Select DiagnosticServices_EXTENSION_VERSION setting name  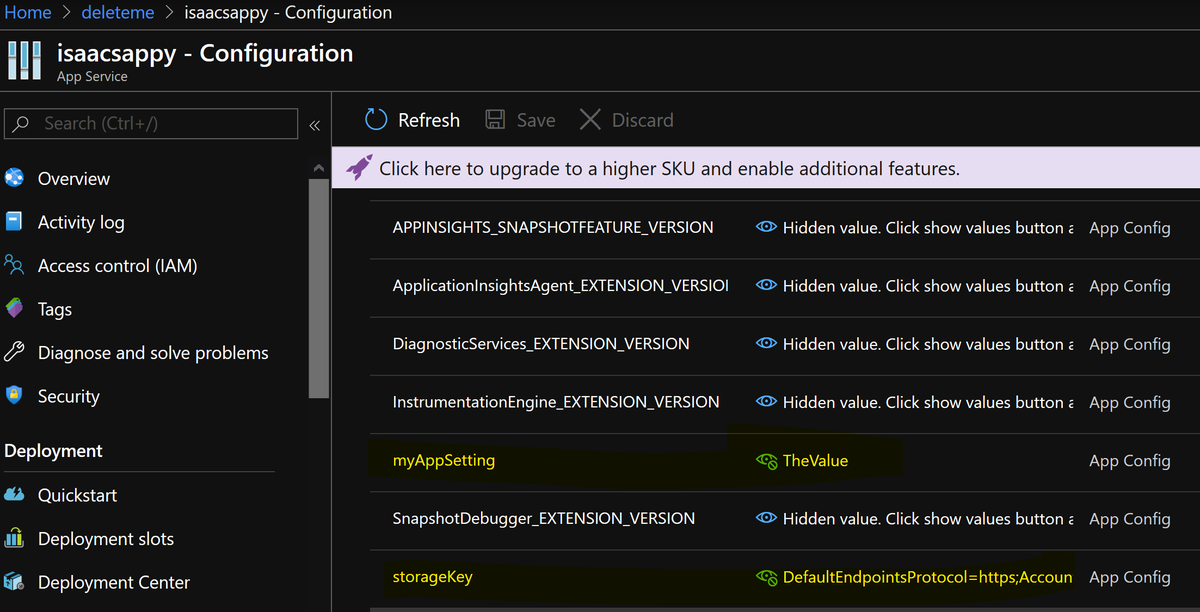click(541, 344)
